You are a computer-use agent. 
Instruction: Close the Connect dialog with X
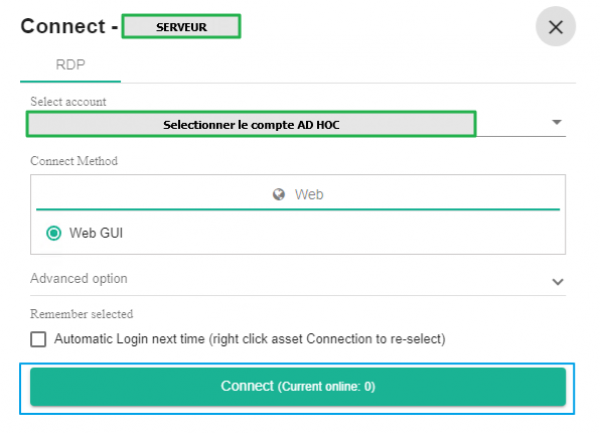tap(556, 27)
